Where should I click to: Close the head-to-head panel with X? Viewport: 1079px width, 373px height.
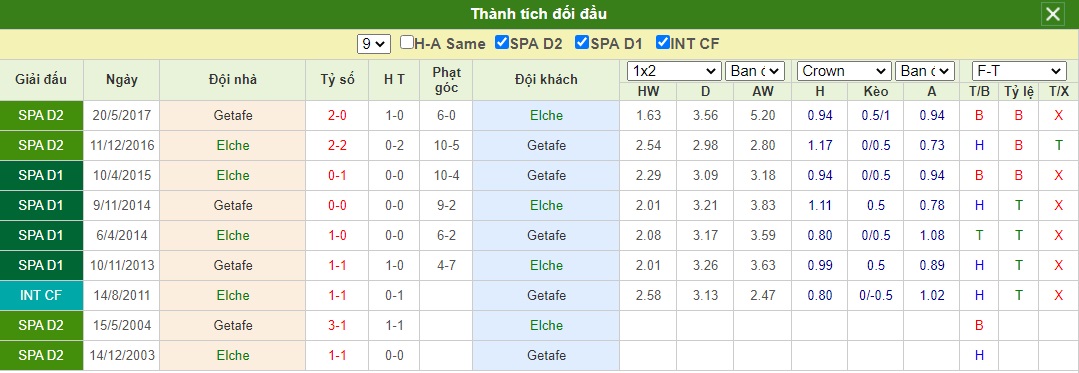tap(1053, 14)
